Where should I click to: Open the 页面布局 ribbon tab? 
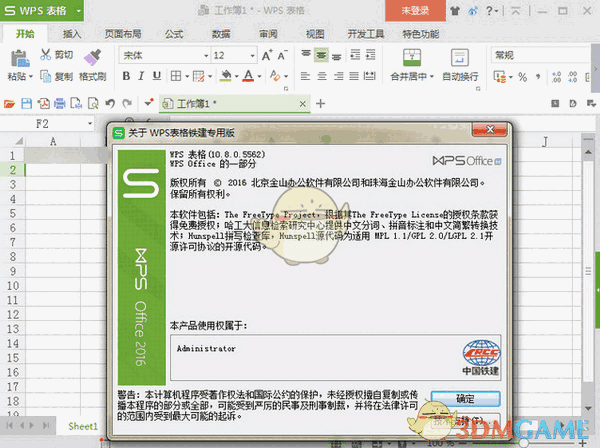123,34
